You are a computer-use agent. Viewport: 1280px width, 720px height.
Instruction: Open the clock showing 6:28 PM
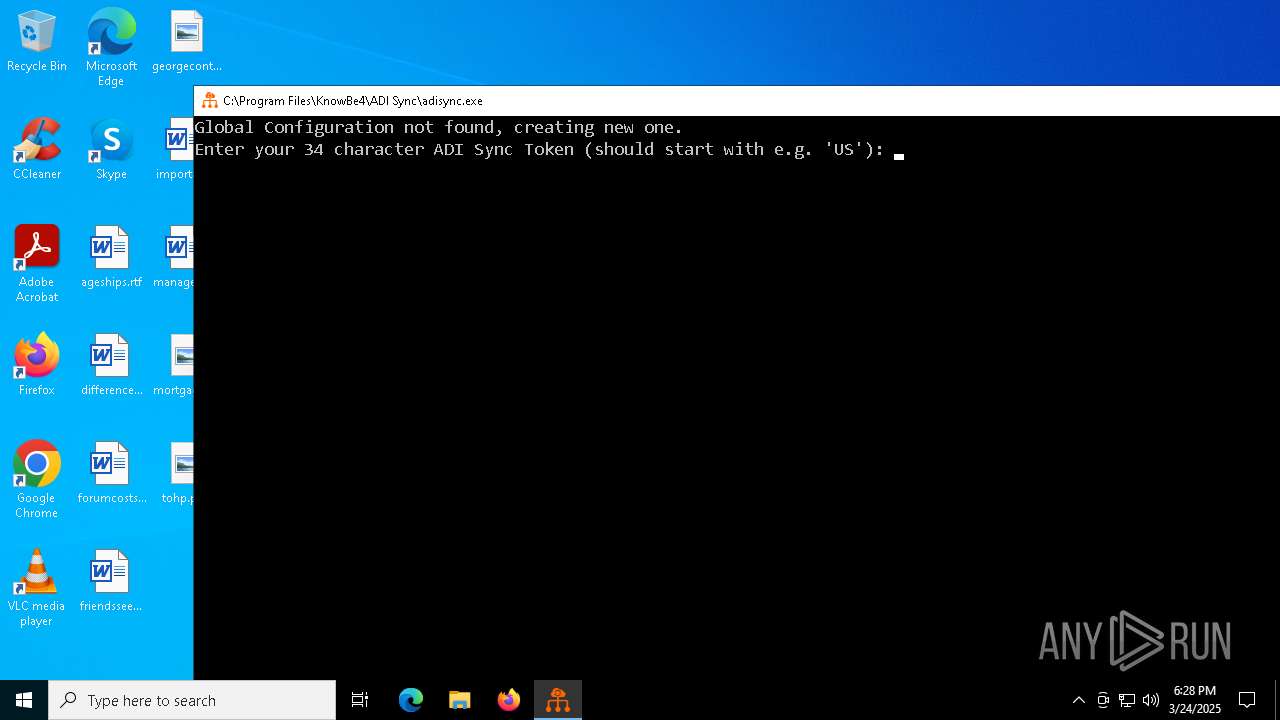(1195, 700)
